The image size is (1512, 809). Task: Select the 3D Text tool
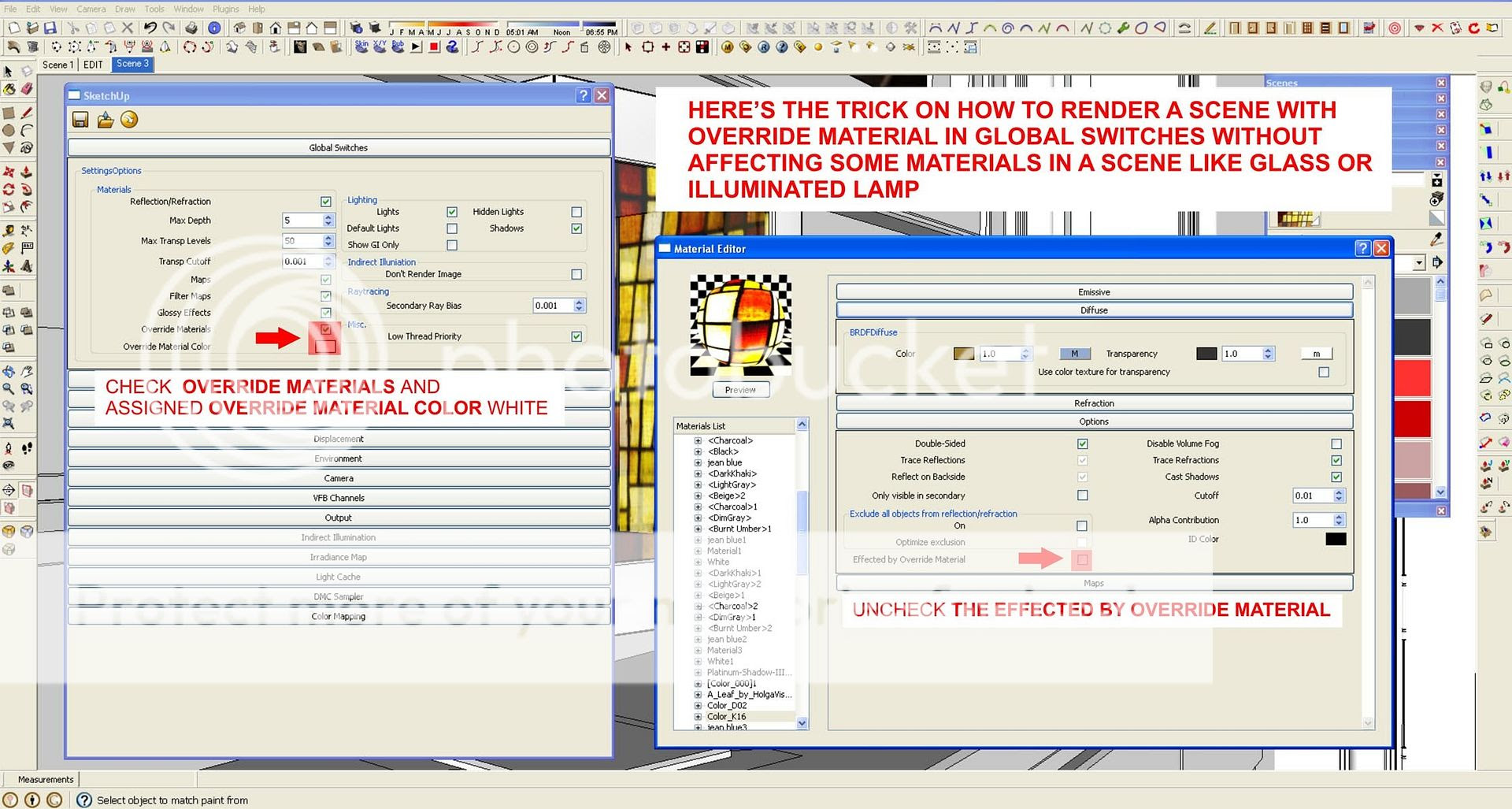click(27, 266)
